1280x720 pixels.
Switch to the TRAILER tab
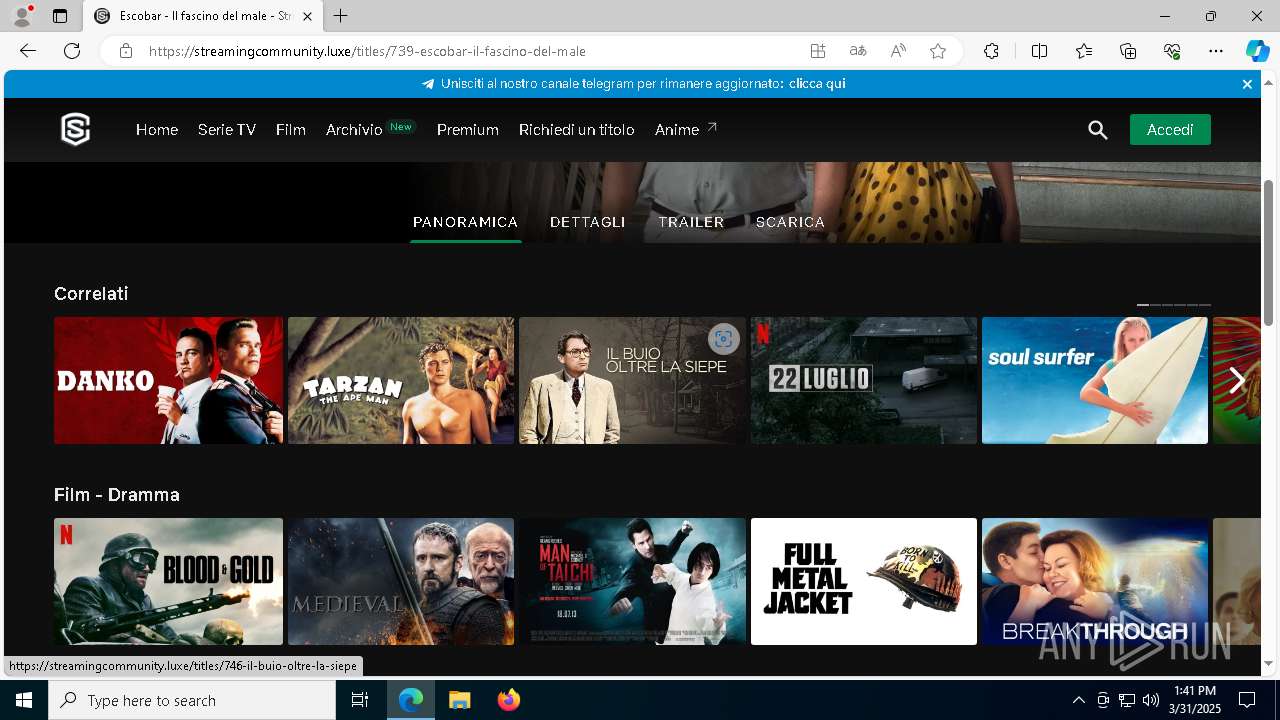tap(691, 222)
